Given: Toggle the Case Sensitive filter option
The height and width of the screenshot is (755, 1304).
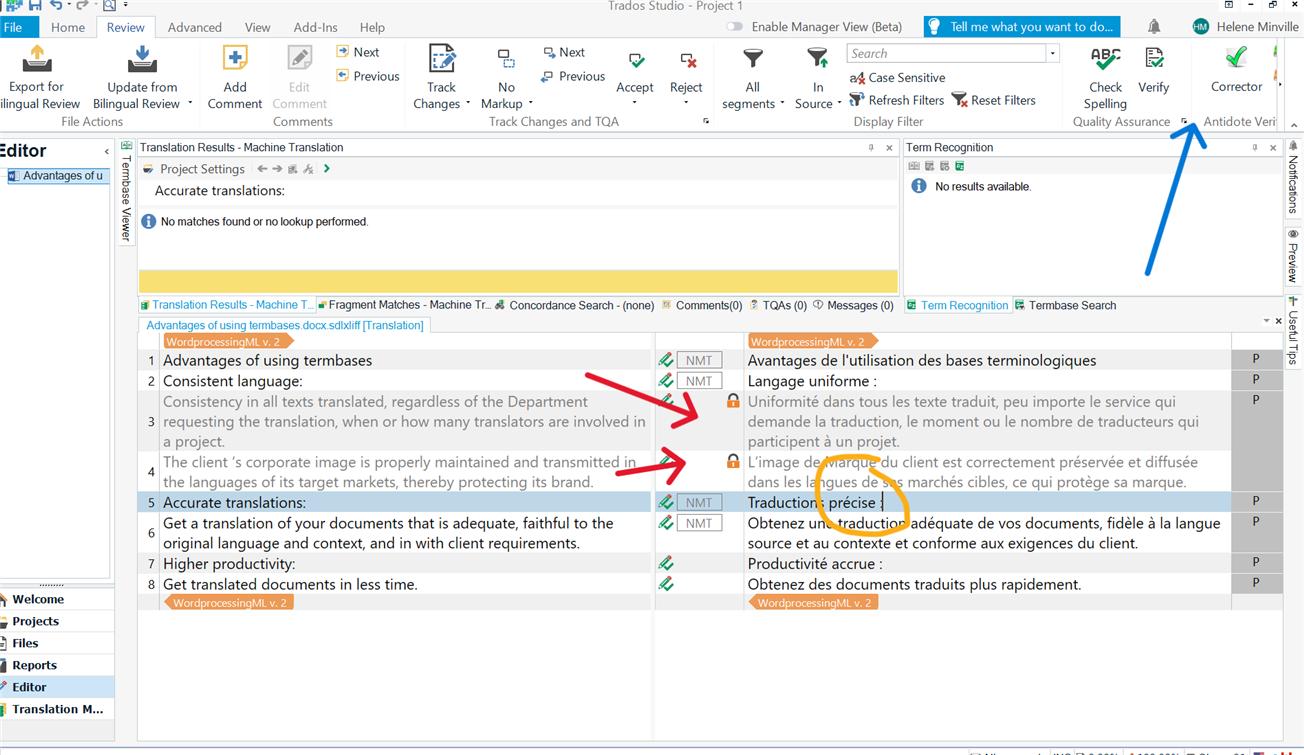Looking at the screenshot, I should [897, 77].
